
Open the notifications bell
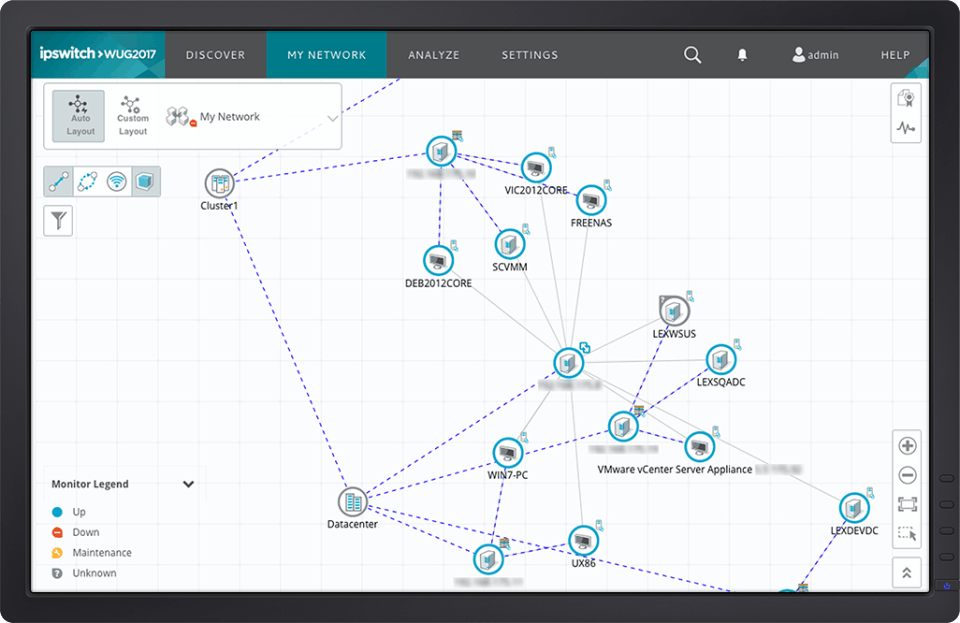coord(742,55)
